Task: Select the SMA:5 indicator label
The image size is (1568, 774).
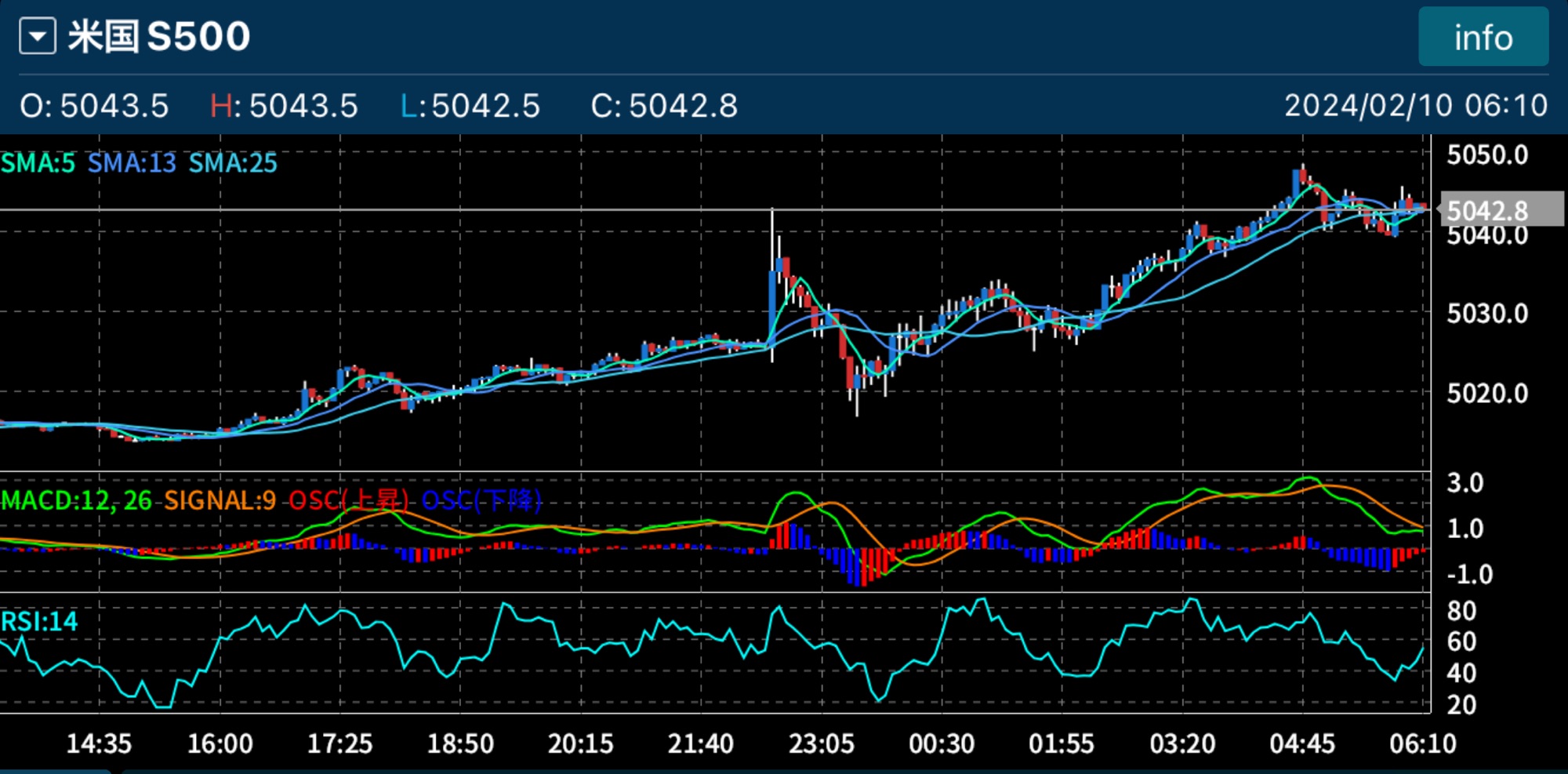Action: (x=38, y=163)
